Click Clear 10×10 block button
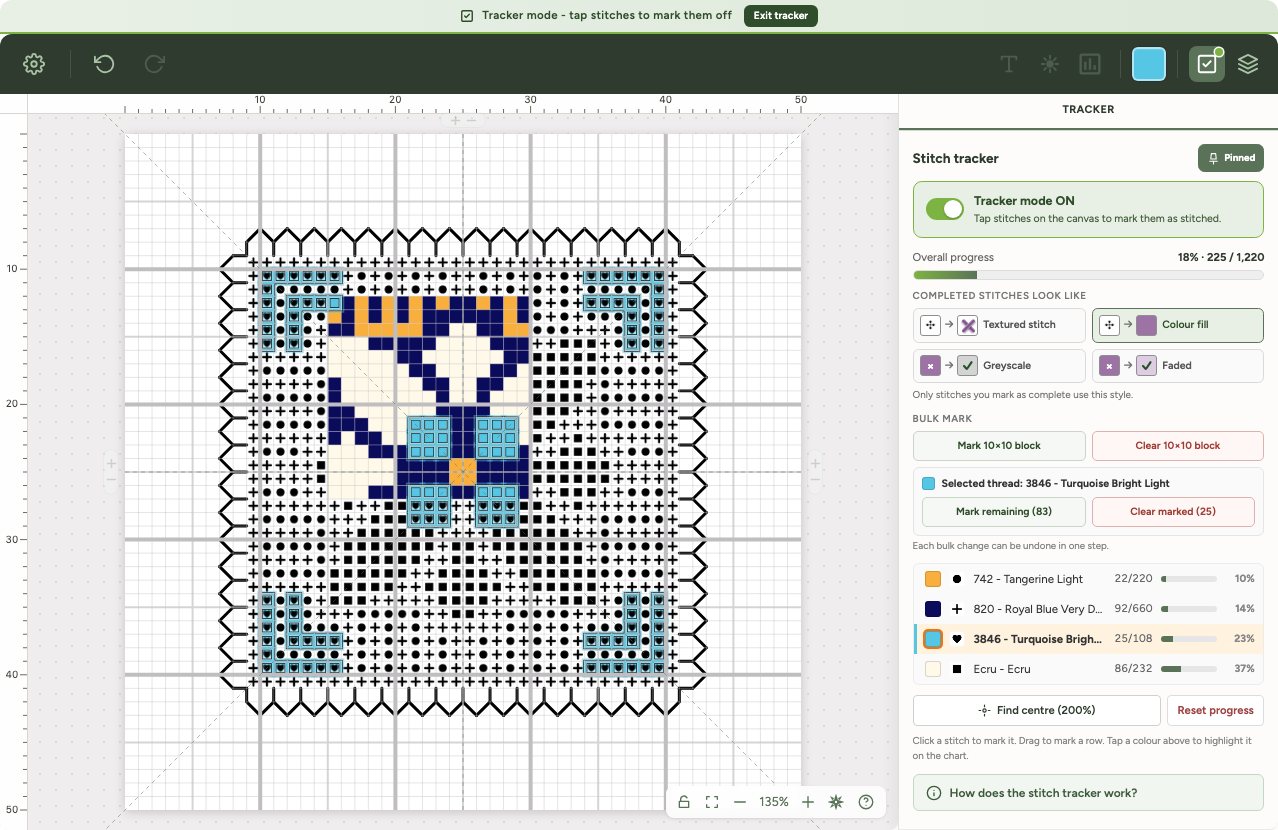1278x830 pixels. (x=1178, y=446)
